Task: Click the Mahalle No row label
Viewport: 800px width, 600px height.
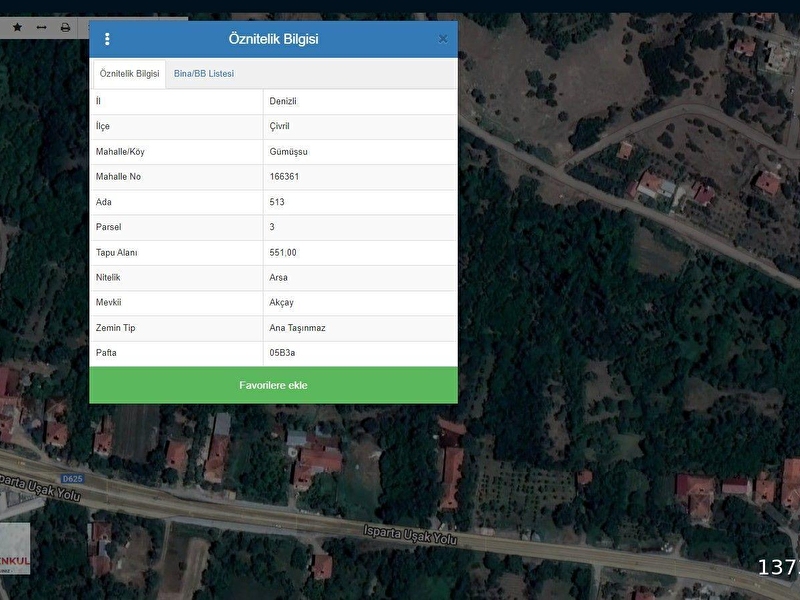Action: pyautogui.click(x=118, y=177)
